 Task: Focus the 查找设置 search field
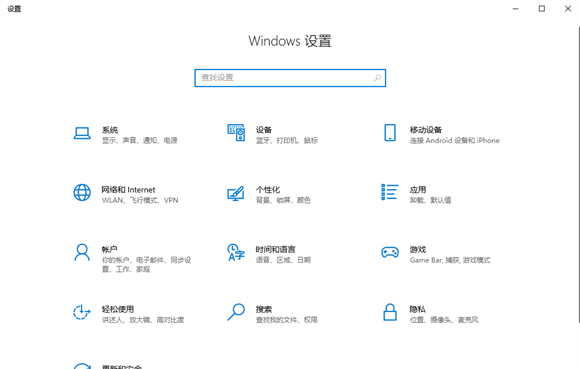(290, 78)
